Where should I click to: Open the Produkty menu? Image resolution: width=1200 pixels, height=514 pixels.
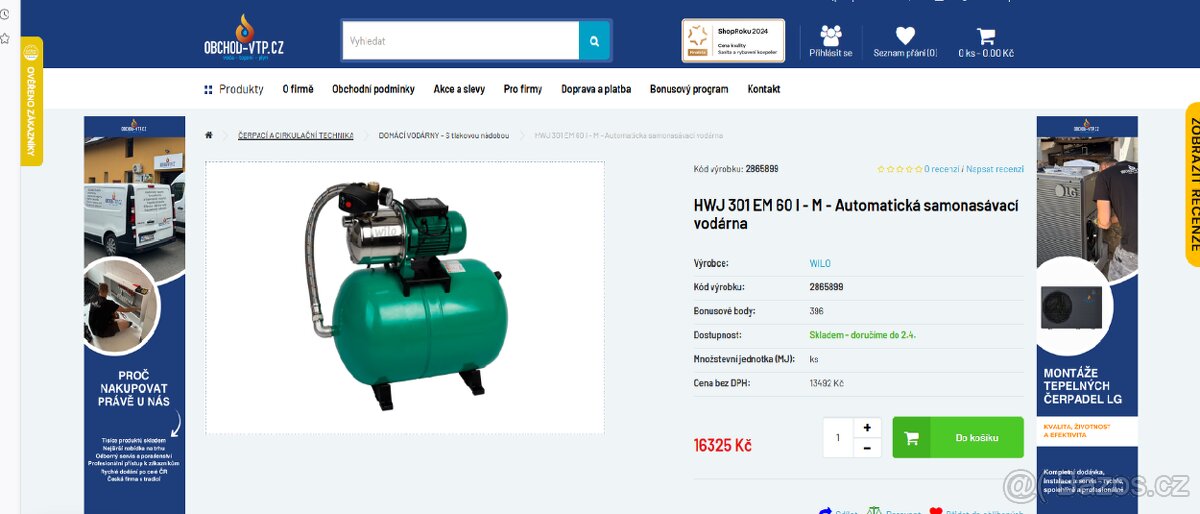(x=234, y=89)
